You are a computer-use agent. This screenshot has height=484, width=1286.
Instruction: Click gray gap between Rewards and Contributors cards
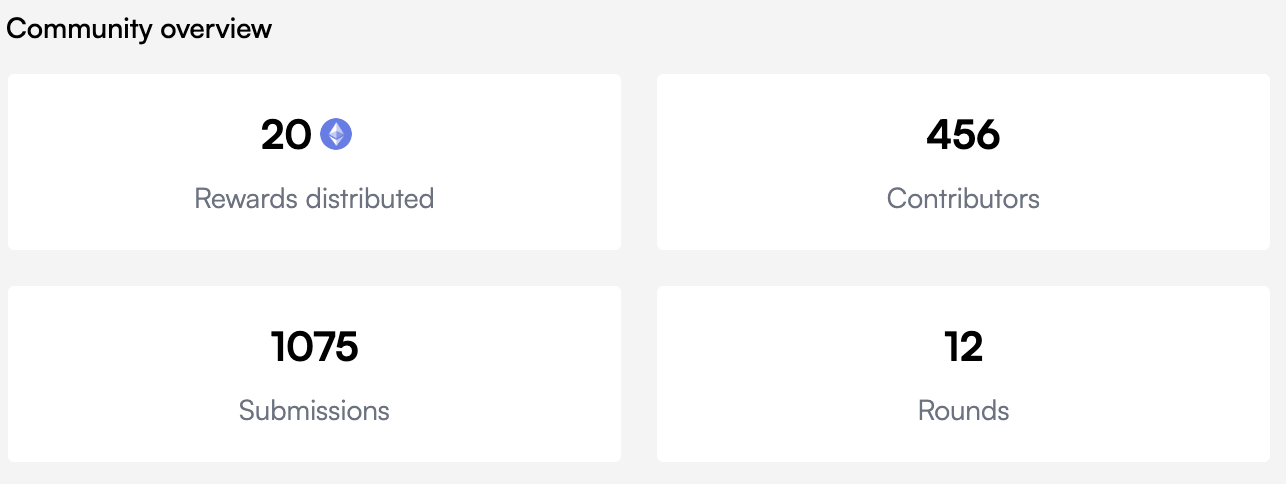click(x=639, y=162)
